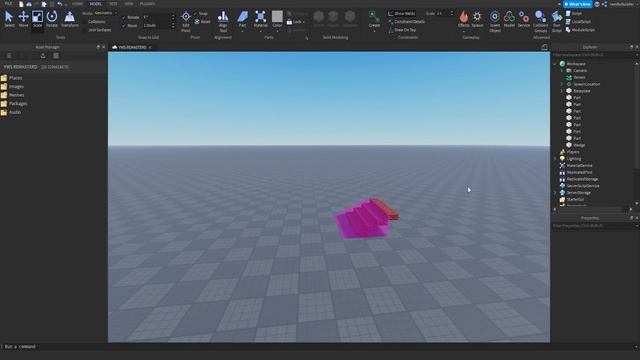Select the Select tool in ribbon

coord(9,19)
